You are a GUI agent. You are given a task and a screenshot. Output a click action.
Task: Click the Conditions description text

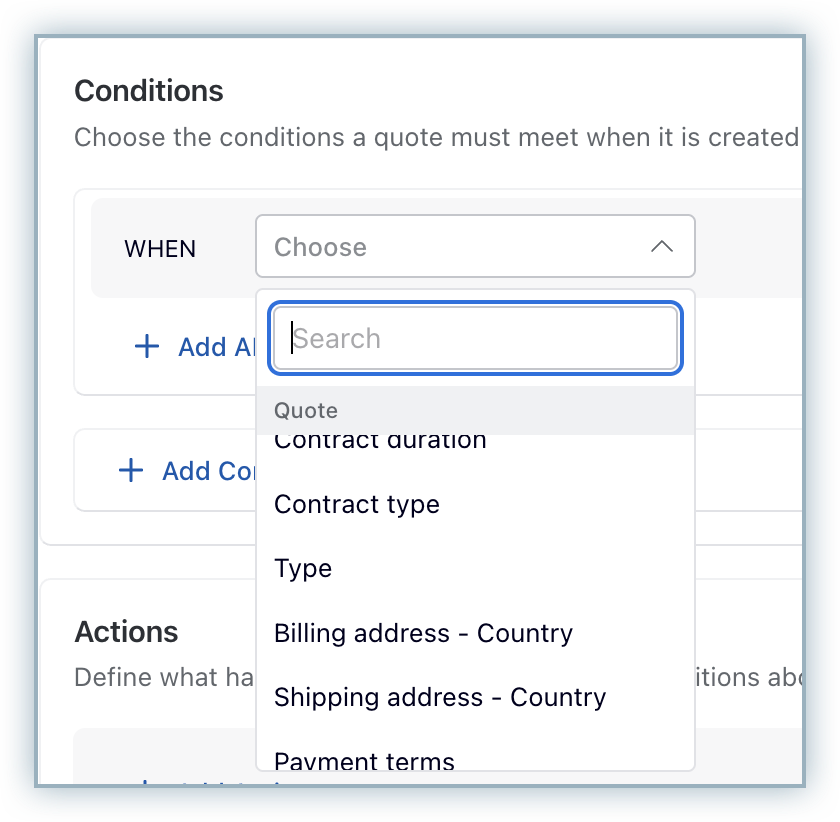(436, 136)
